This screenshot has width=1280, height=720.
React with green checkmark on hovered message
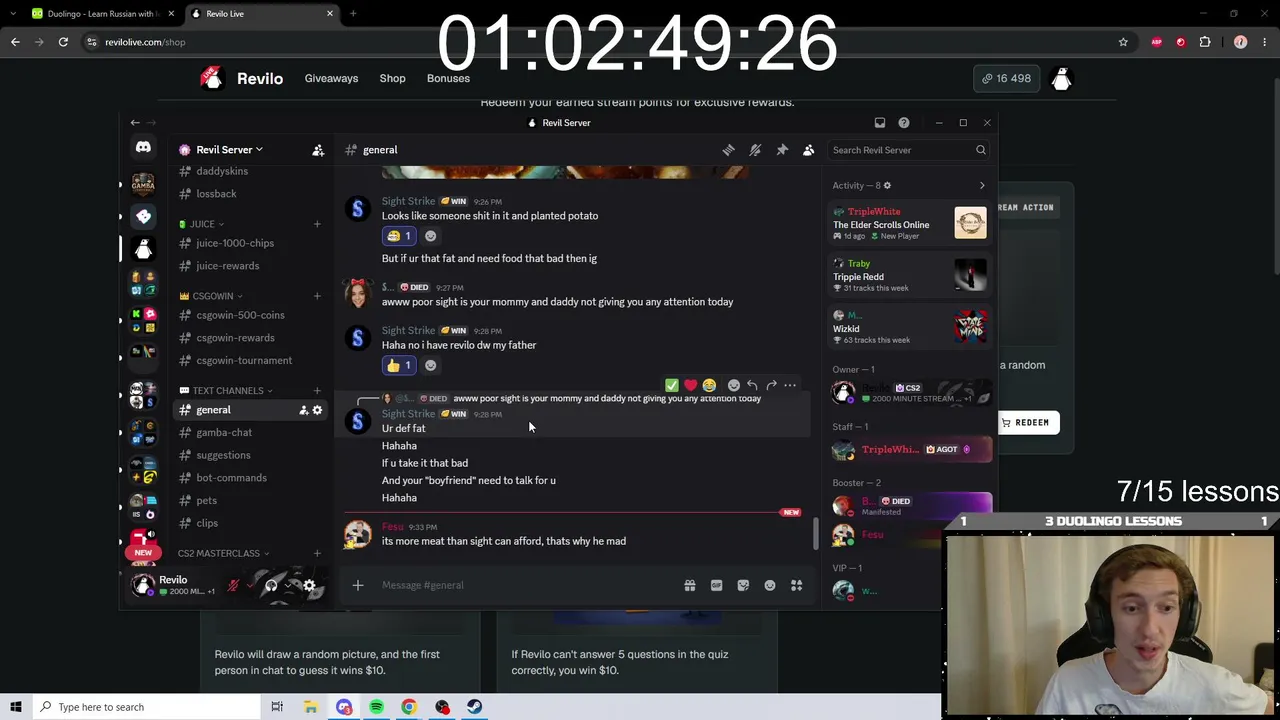click(672, 385)
